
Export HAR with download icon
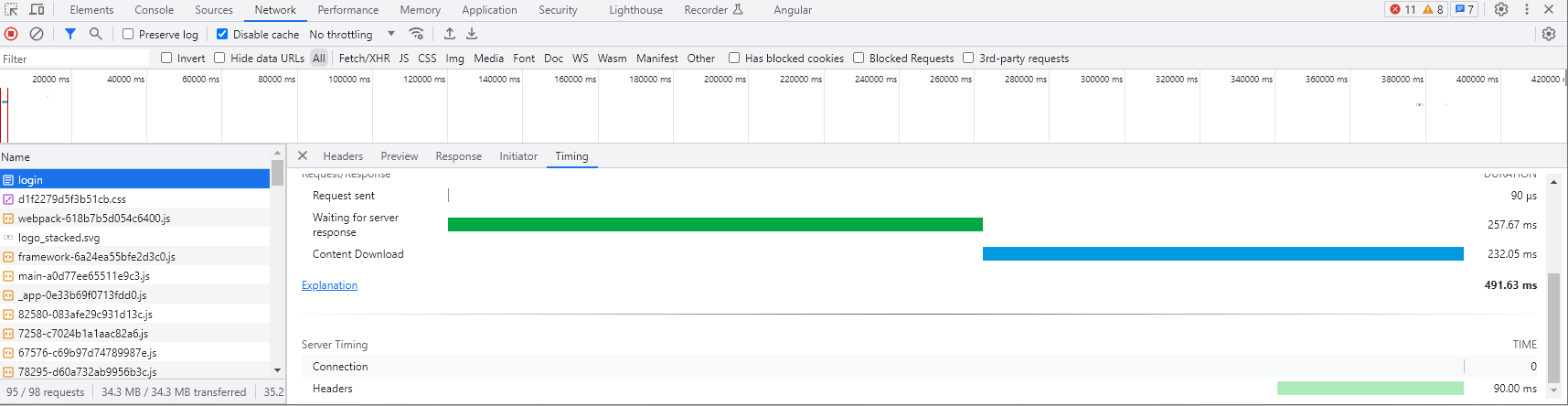472,34
